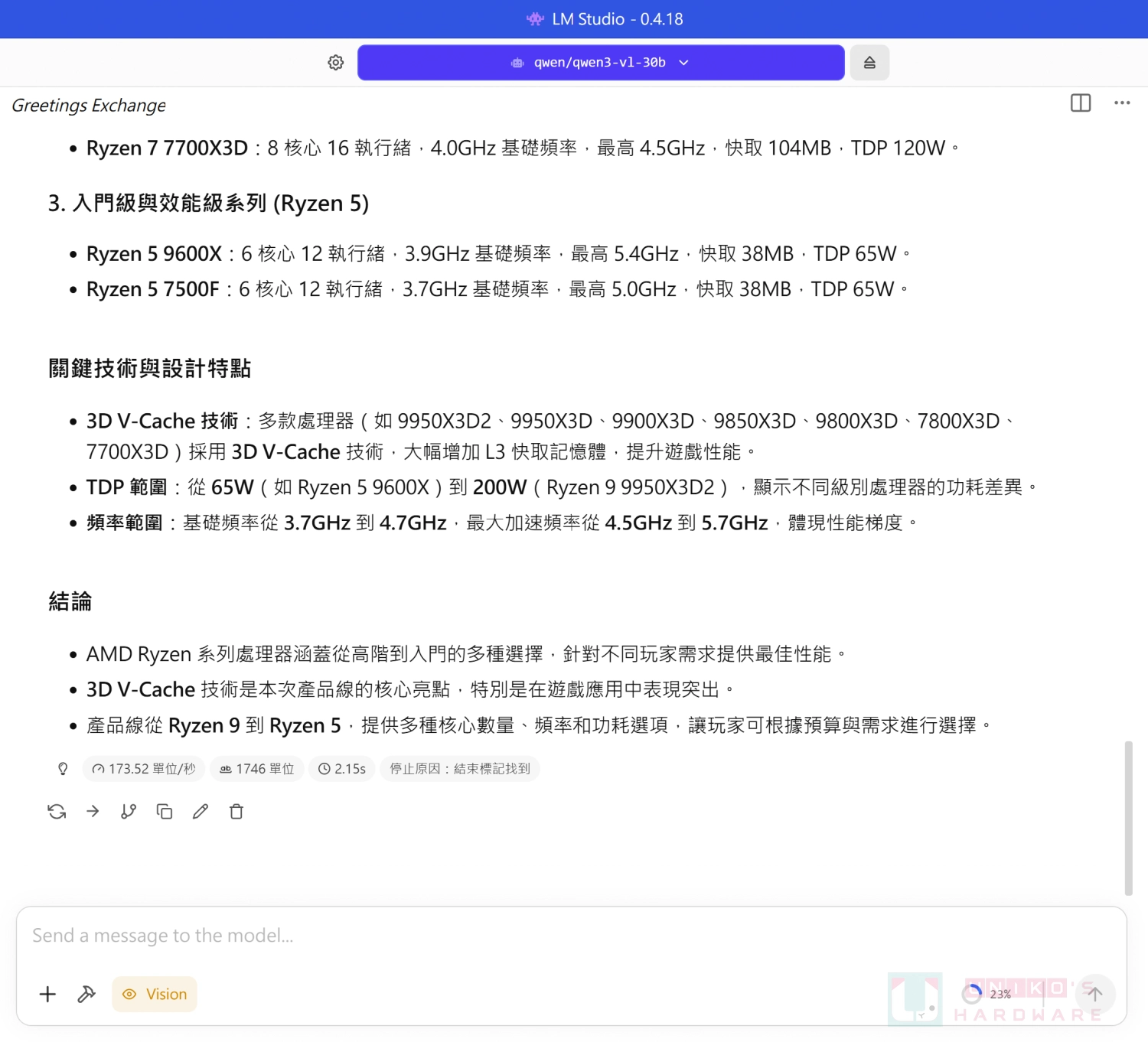1148x1042 pixels.
Task: Click the Ryzen 7 7700X3D line
Action: click(522, 148)
